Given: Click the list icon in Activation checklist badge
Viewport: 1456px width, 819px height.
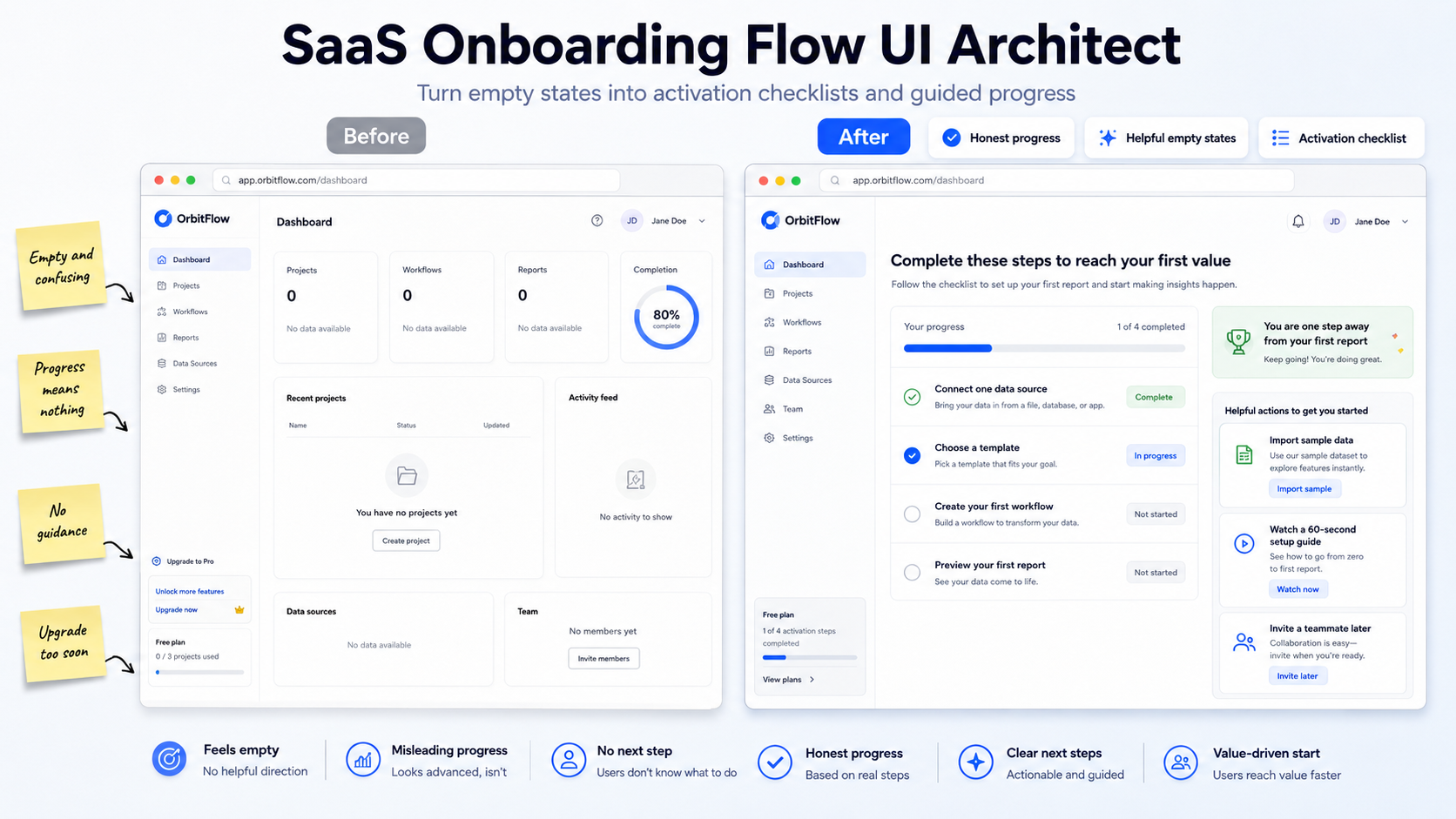Looking at the screenshot, I should point(1280,138).
